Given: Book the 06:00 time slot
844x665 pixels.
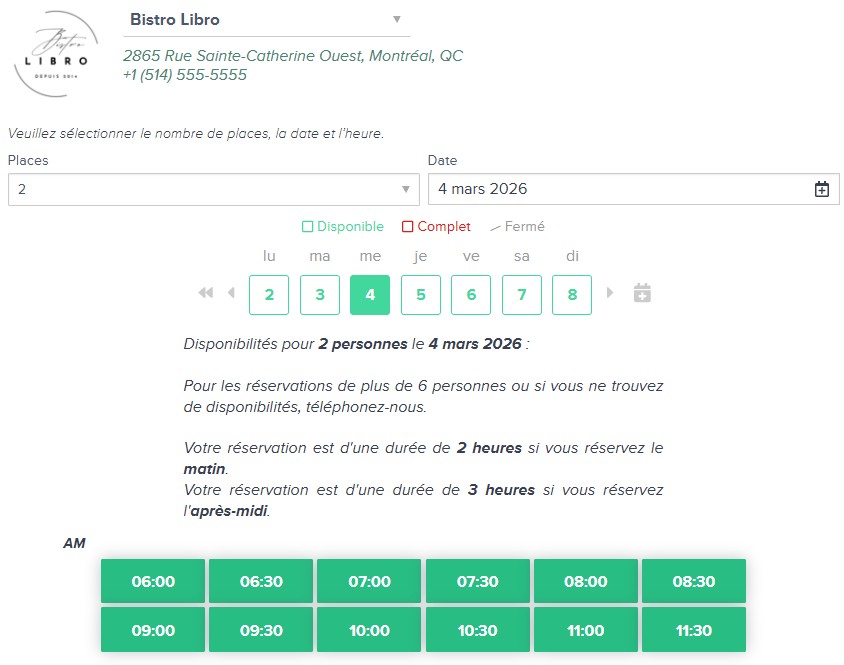Looking at the screenshot, I should (x=153, y=581).
